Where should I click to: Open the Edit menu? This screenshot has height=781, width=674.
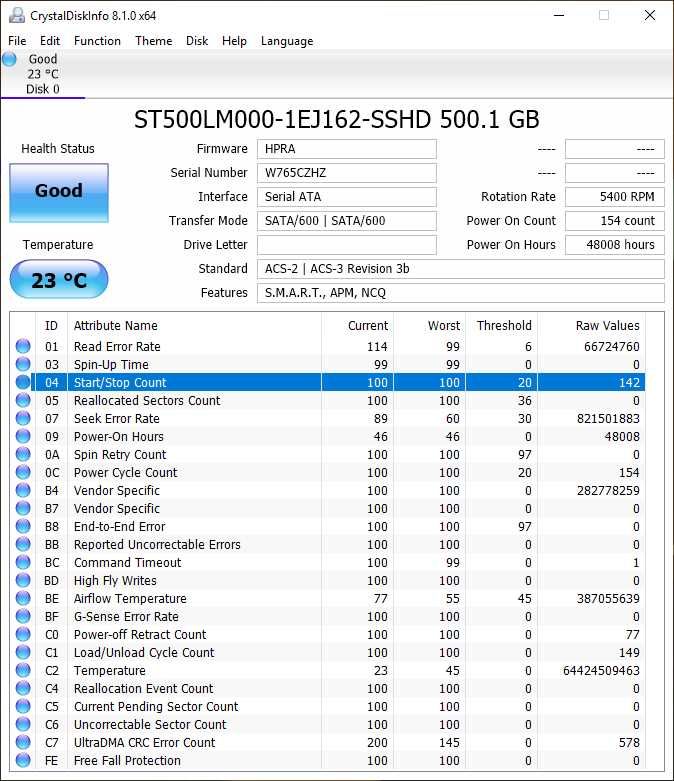pos(50,41)
